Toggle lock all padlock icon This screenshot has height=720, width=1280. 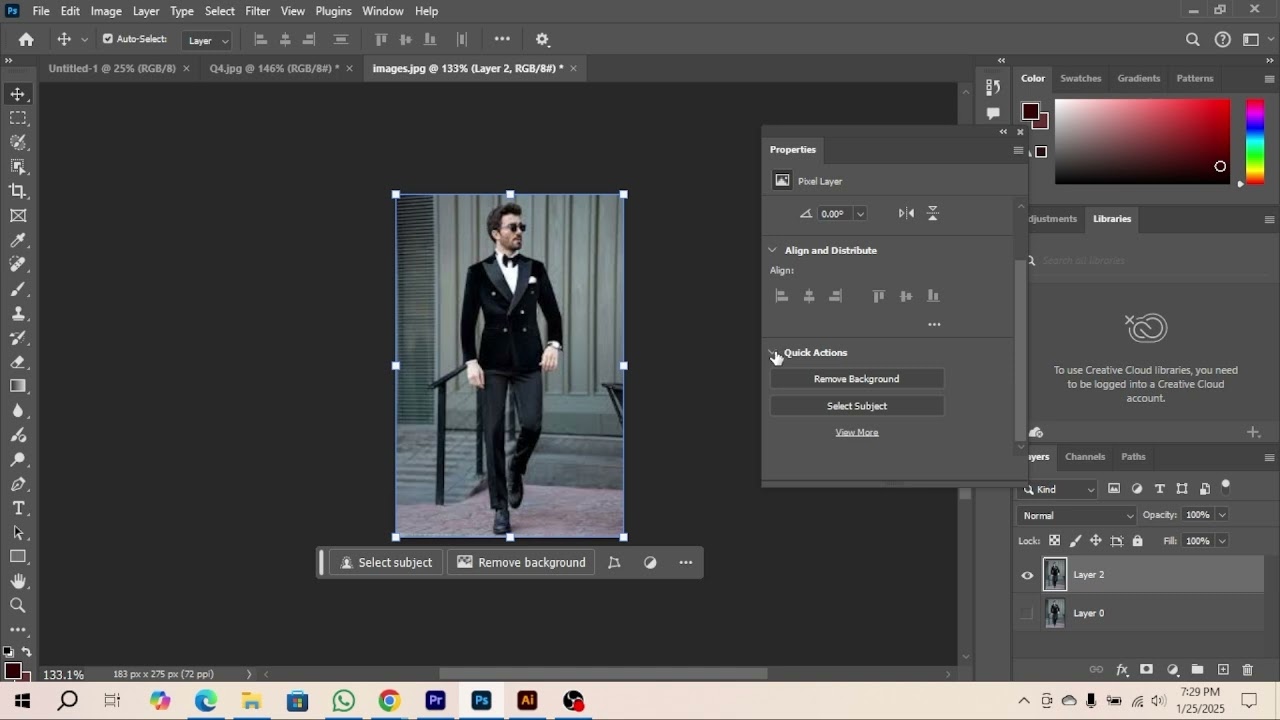pos(1137,541)
